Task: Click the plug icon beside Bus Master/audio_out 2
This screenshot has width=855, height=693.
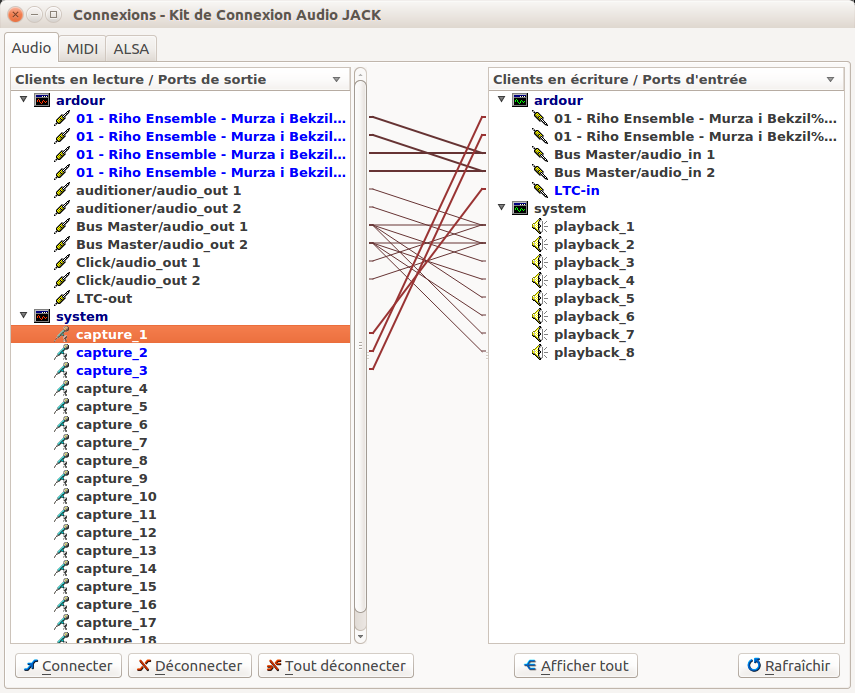Action: (x=62, y=244)
